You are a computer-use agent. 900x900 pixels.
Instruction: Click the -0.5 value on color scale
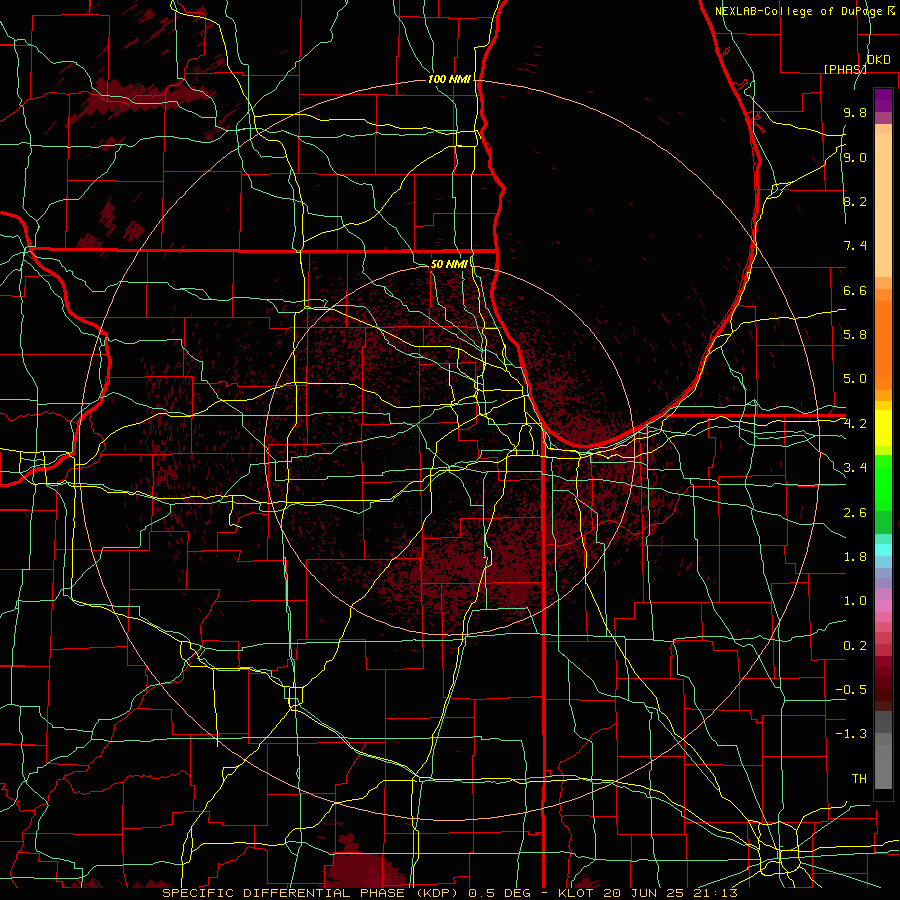pyautogui.click(x=851, y=690)
